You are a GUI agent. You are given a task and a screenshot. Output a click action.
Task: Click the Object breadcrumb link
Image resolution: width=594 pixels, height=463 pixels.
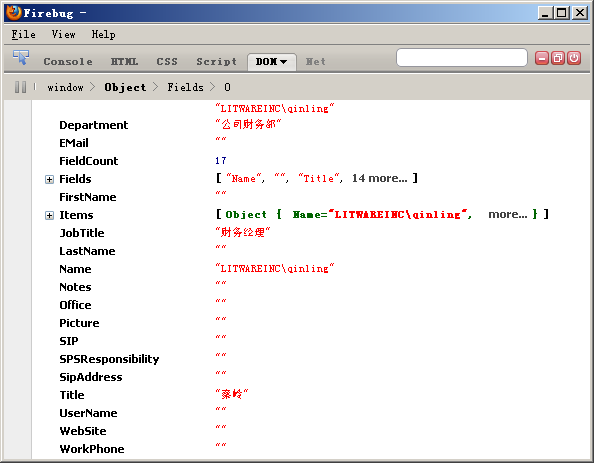(125, 88)
